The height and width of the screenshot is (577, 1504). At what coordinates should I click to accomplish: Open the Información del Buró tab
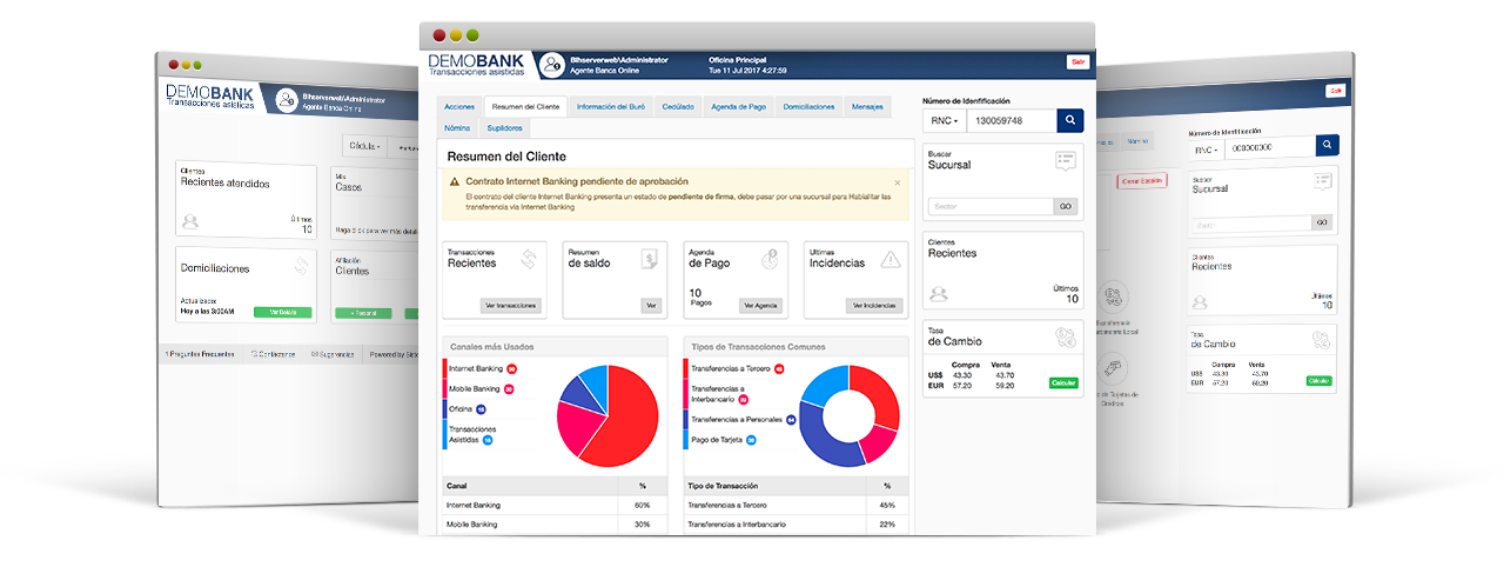coord(611,106)
